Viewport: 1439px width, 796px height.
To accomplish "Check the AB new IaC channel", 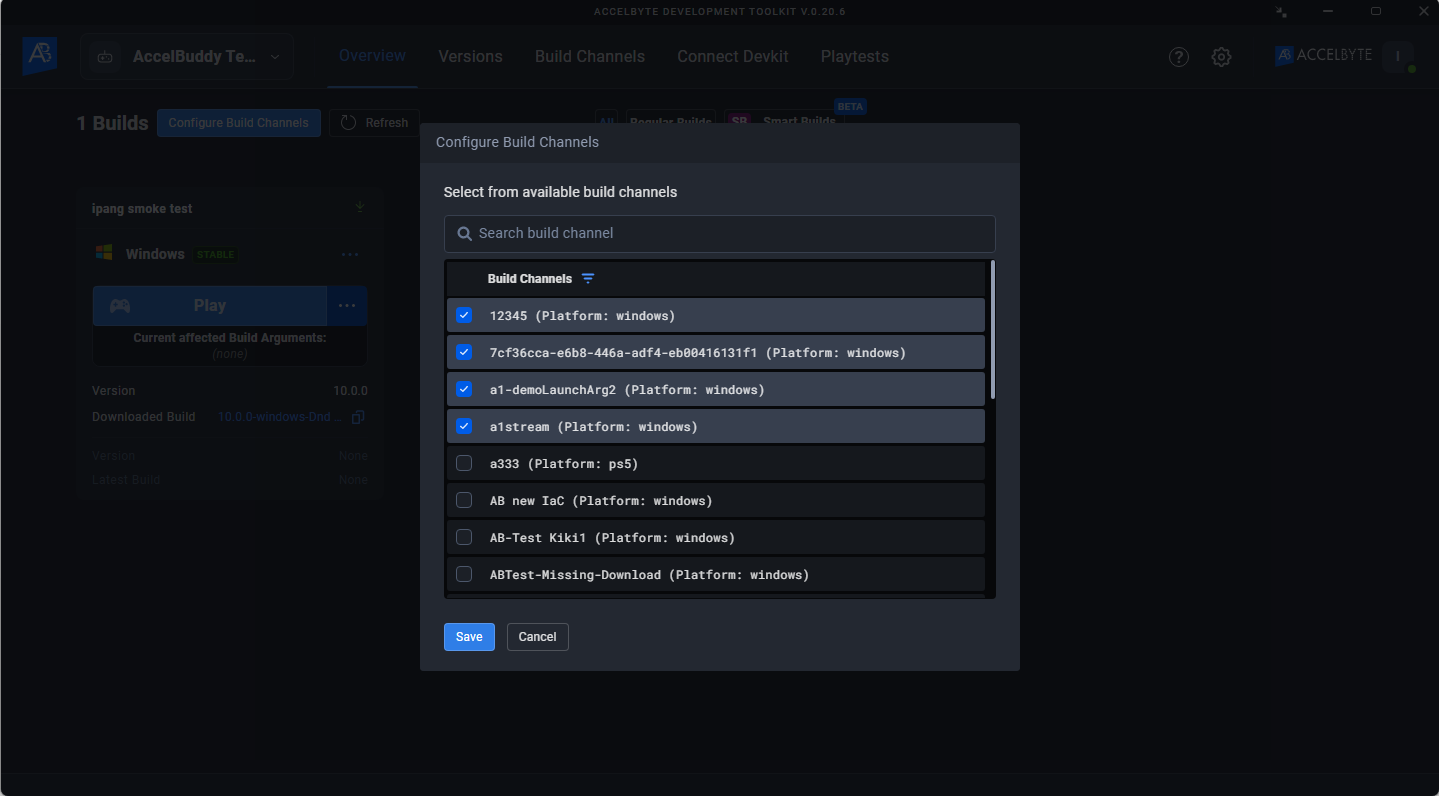I will click(x=464, y=501).
